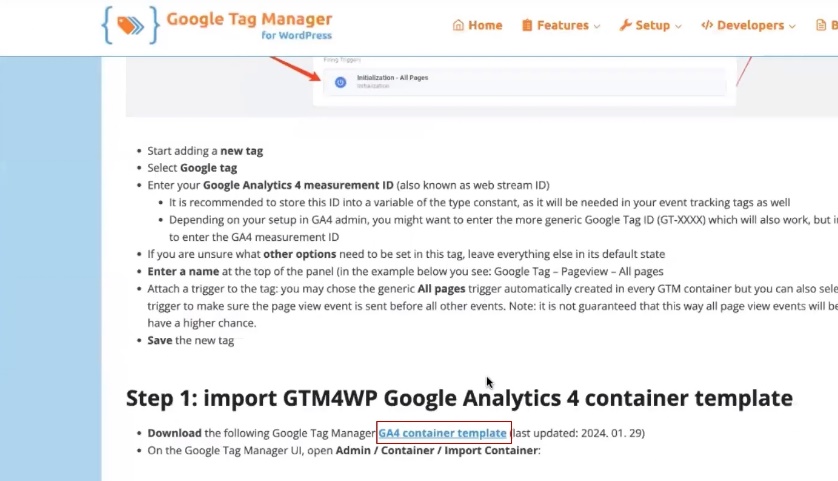Click the Step 1 import container heading
The image size is (838, 481).
(459, 398)
